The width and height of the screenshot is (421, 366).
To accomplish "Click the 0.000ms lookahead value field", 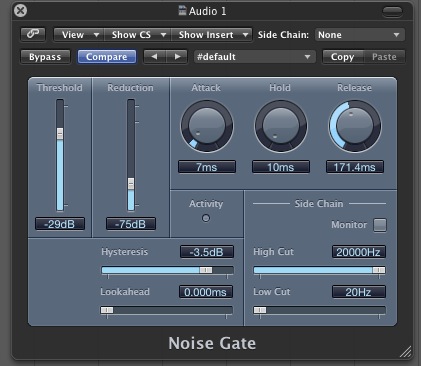I will [x=206, y=292].
